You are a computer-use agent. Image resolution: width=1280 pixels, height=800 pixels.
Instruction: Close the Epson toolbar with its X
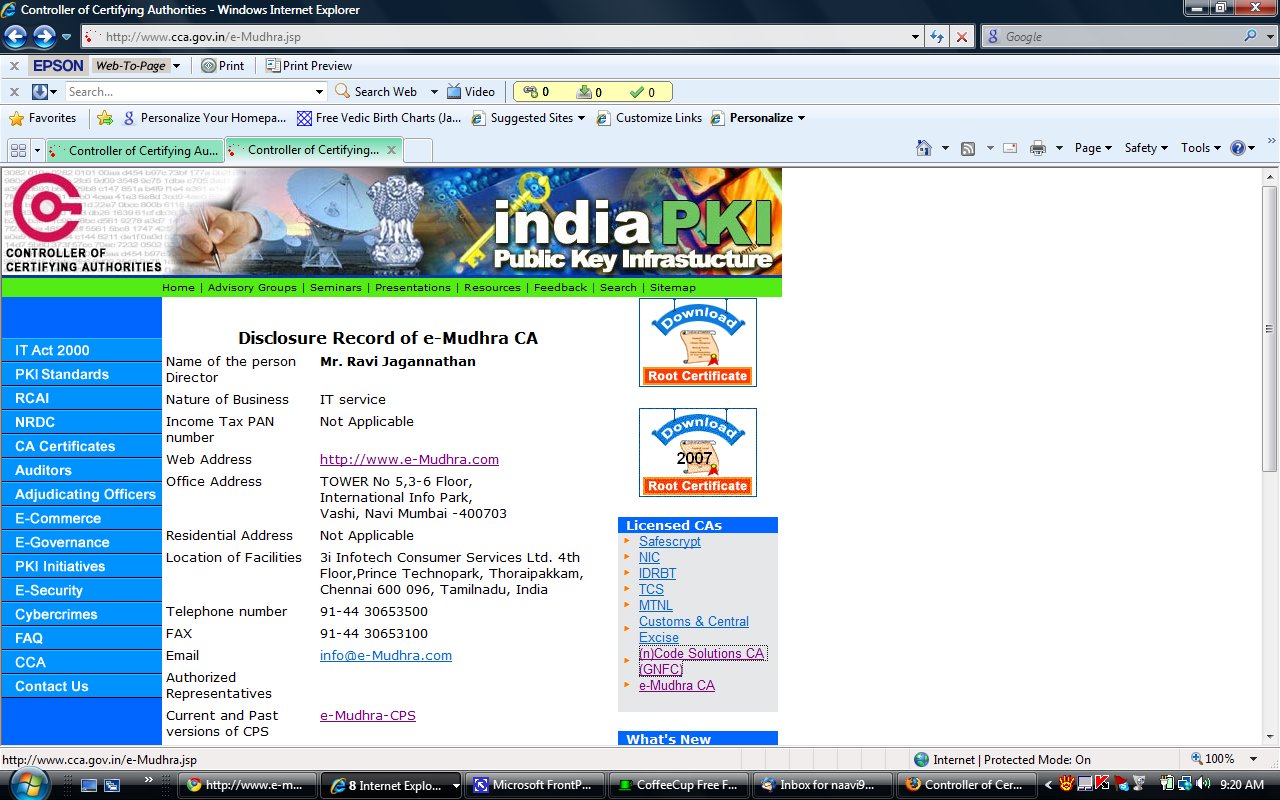point(14,66)
